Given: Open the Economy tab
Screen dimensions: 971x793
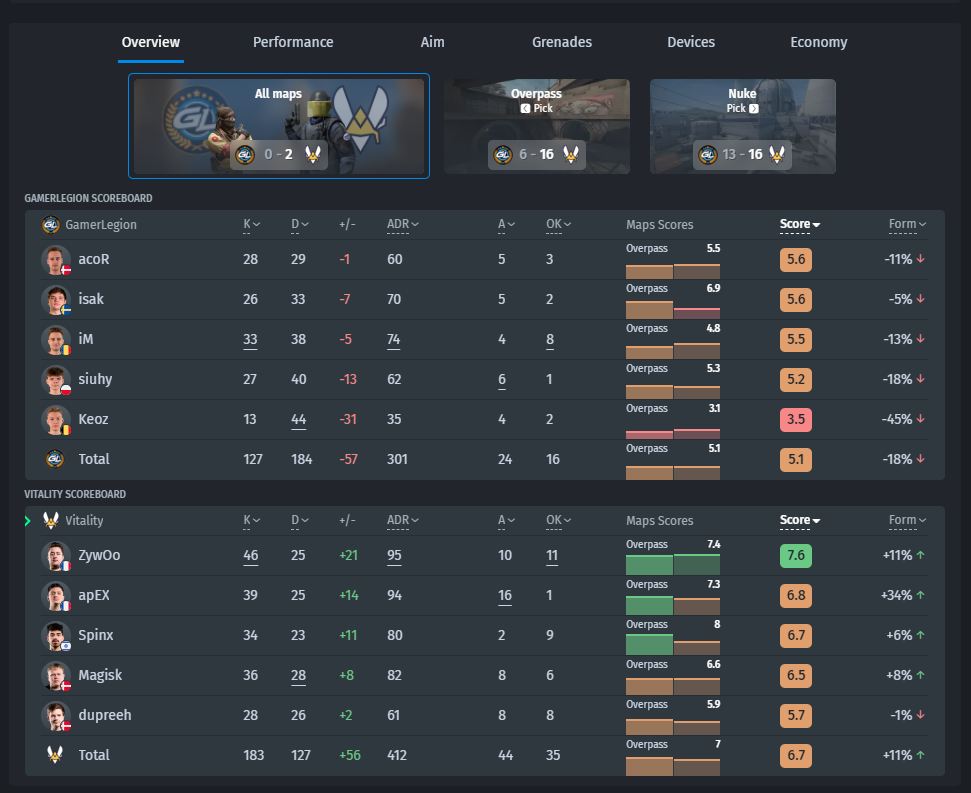Looking at the screenshot, I should (819, 42).
